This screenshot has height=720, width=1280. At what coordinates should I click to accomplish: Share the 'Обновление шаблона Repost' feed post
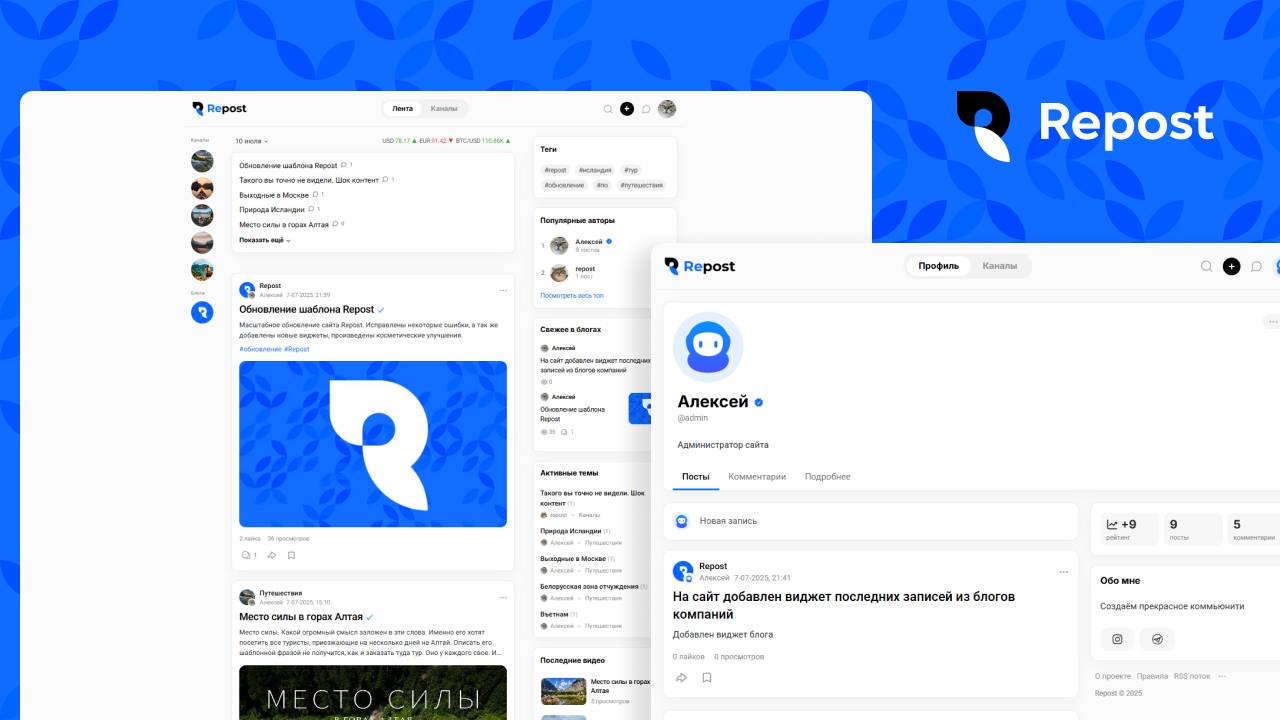[271, 555]
